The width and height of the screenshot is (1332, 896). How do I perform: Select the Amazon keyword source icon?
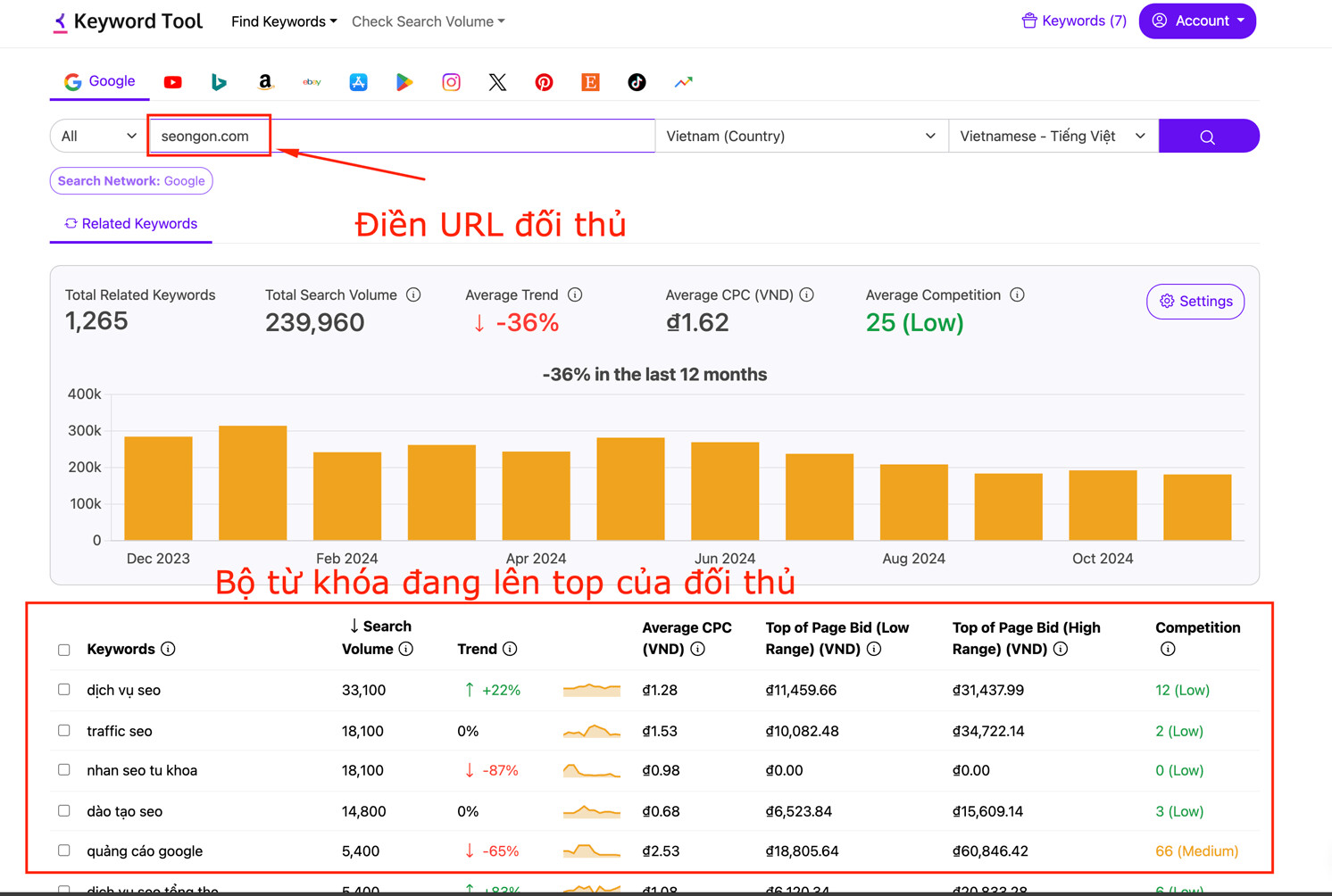(x=265, y=82)
